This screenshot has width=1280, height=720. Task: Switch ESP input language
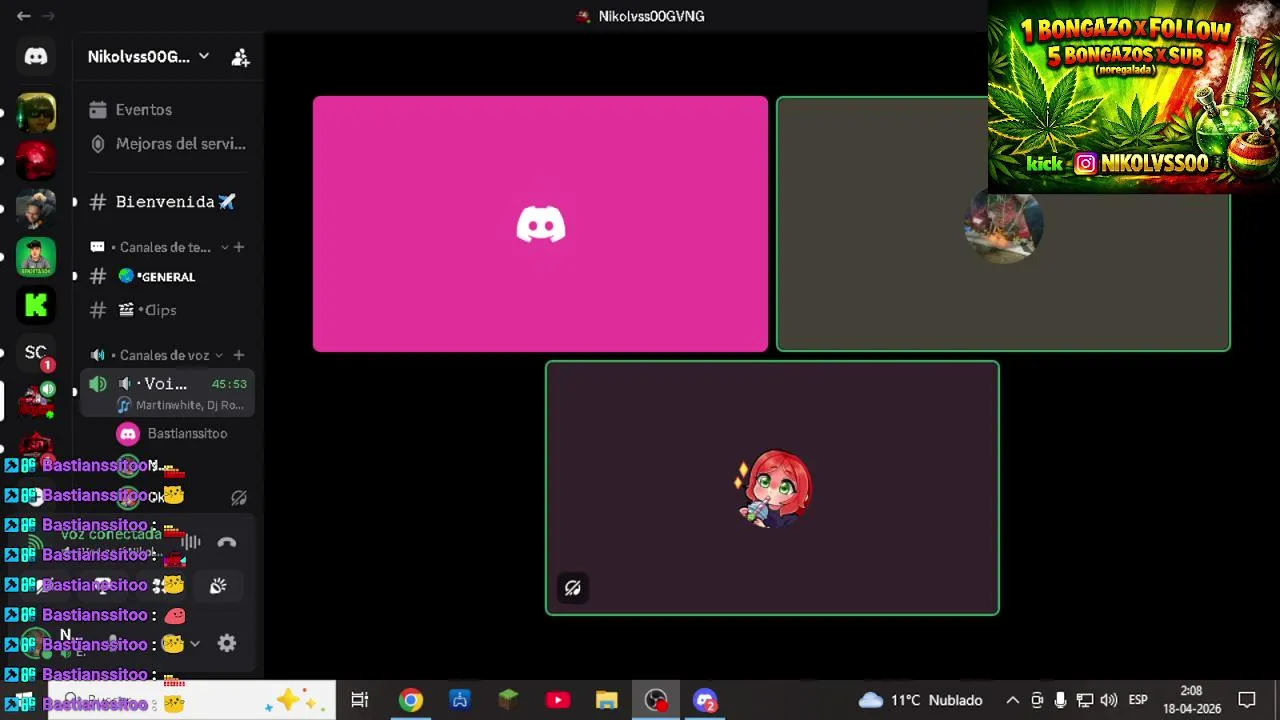coord(1138,700)
